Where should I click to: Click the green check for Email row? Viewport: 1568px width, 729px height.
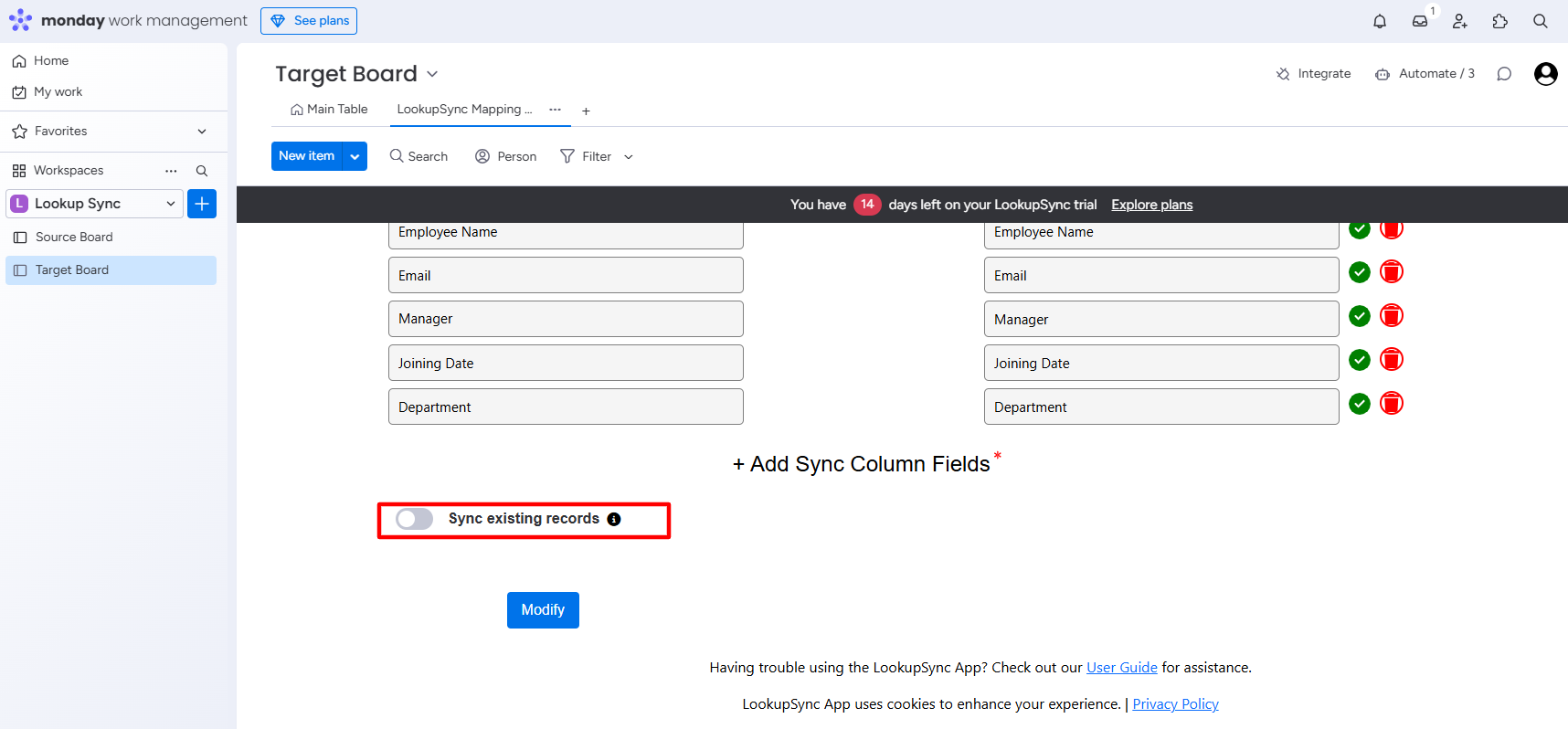pyautogui.click(x=1360, y=272)
